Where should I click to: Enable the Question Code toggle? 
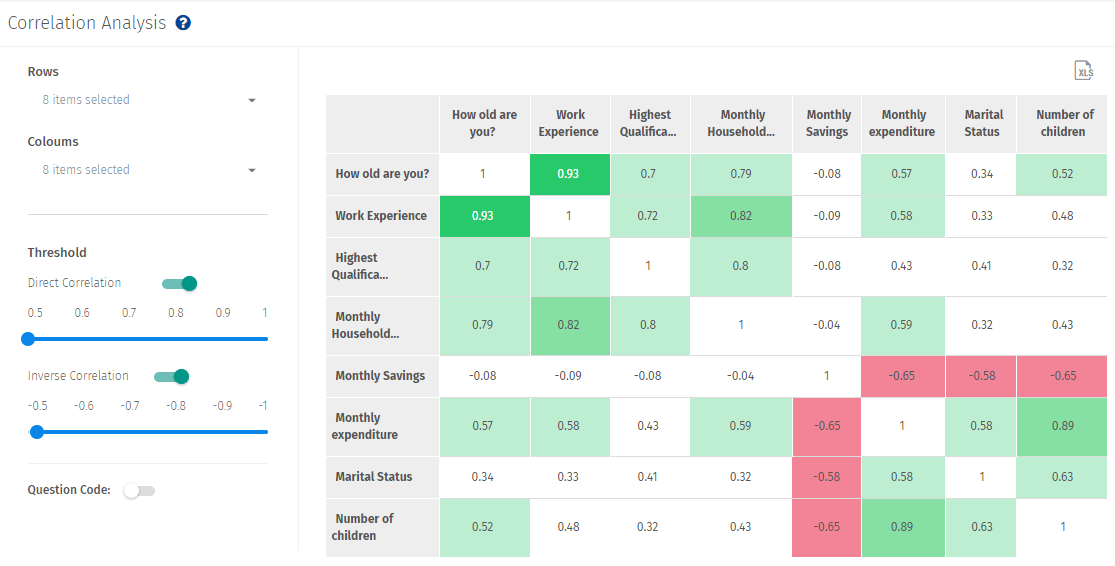[x=138, y=491]
